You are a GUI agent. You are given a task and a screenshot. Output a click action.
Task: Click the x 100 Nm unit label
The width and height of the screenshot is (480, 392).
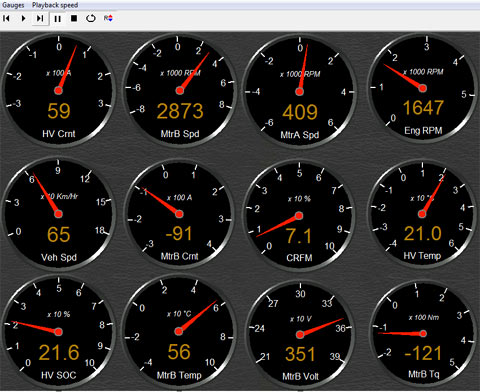coord(424,317)
